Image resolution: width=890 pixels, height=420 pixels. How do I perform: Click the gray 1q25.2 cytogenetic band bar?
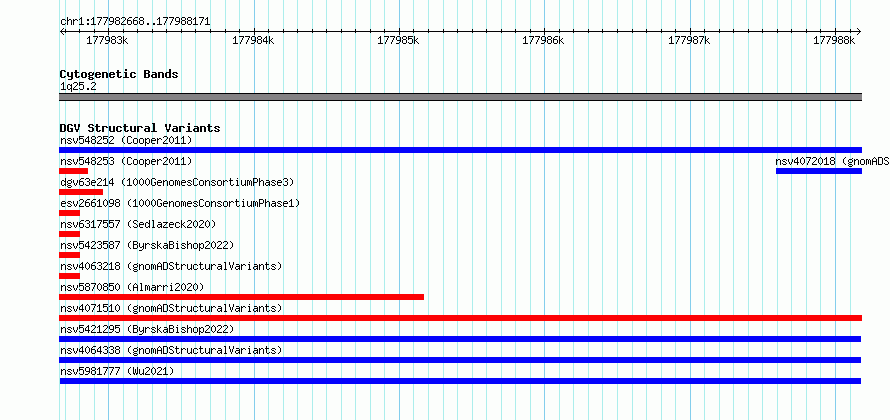pyautogui.click(x=460, y=97)
